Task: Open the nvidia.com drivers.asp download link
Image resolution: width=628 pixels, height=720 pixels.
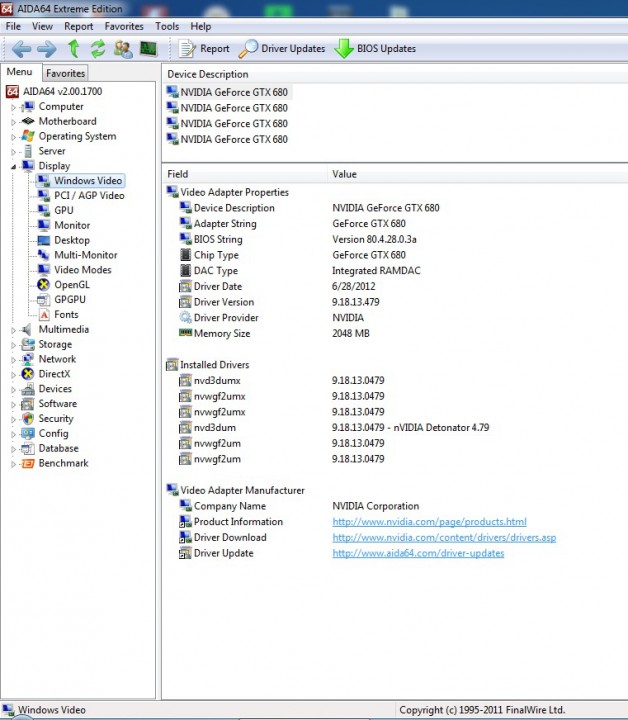Action: (x=444, y=537)
